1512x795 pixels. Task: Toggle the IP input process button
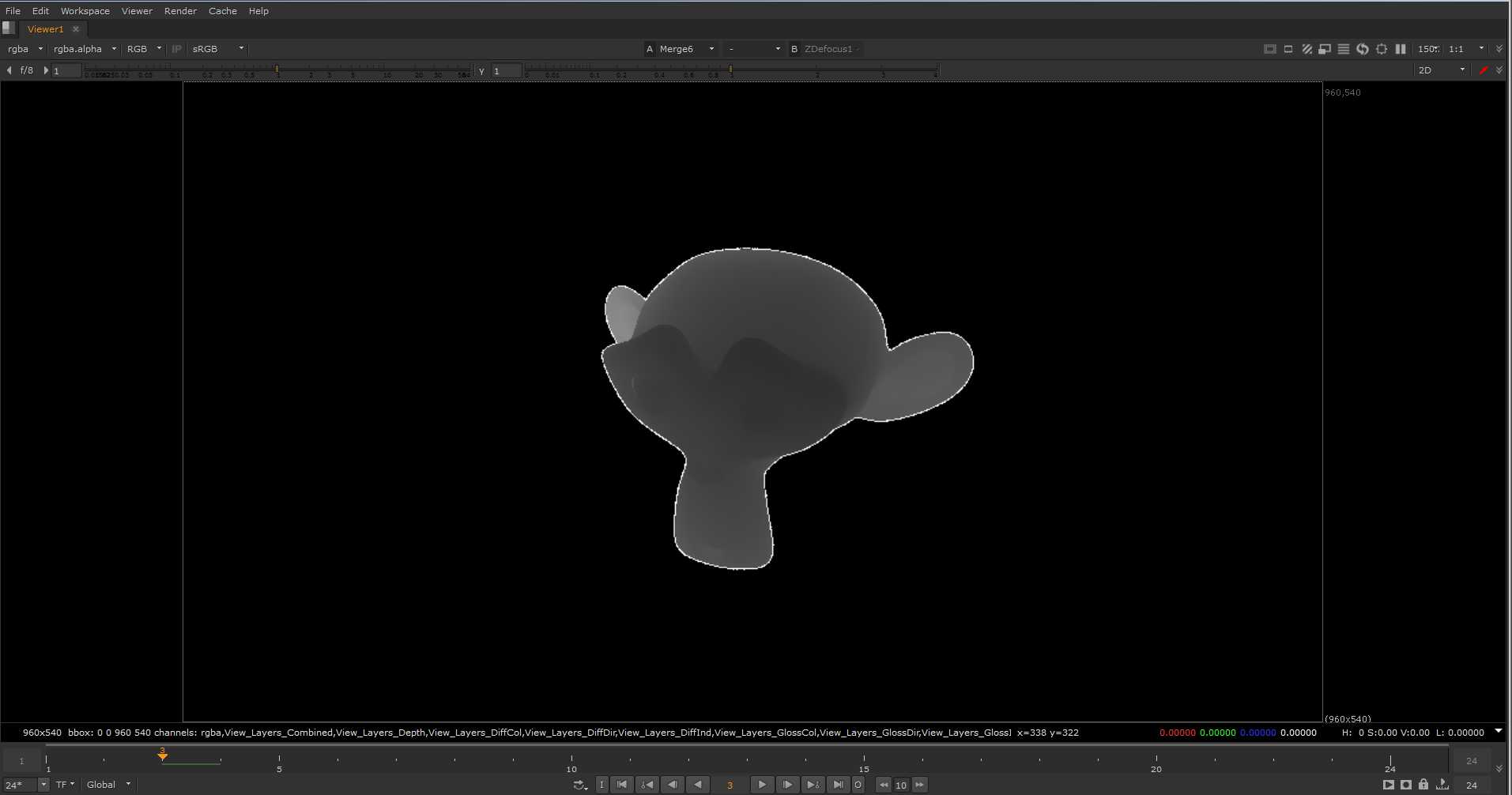[176, 49]
